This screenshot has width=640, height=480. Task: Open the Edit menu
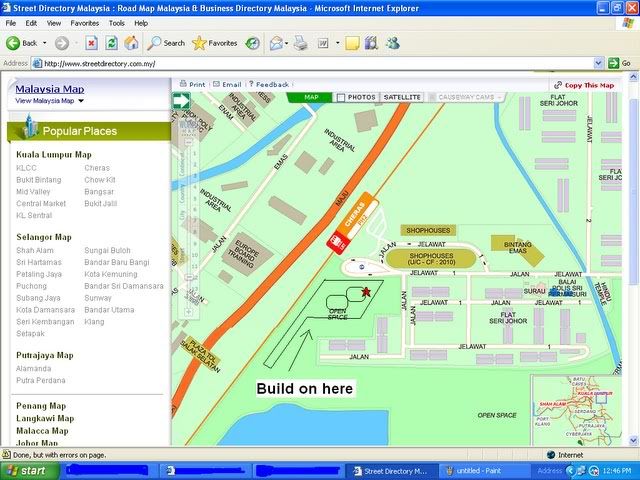pyautogui.click(x=31, y=23)
